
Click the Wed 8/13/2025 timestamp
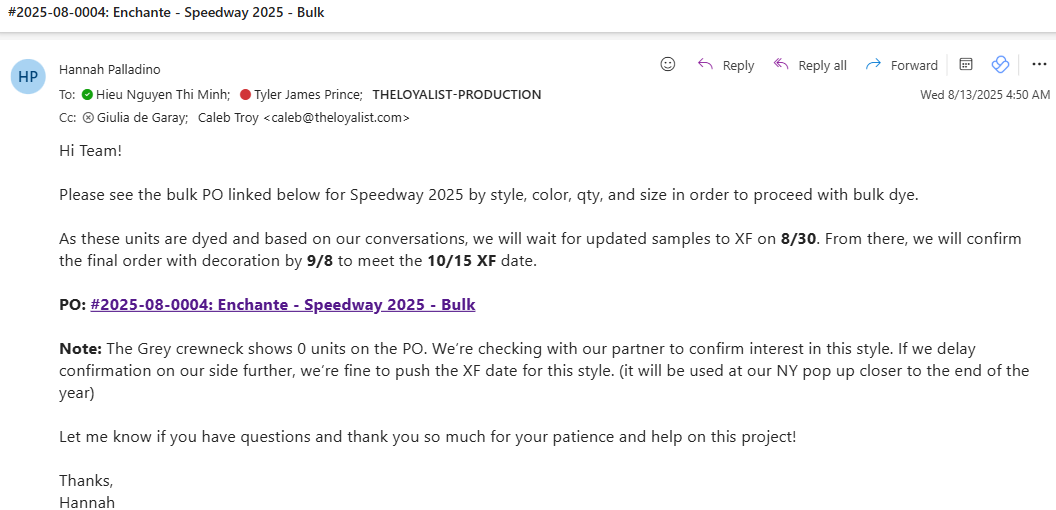click(x=985, y=95)
